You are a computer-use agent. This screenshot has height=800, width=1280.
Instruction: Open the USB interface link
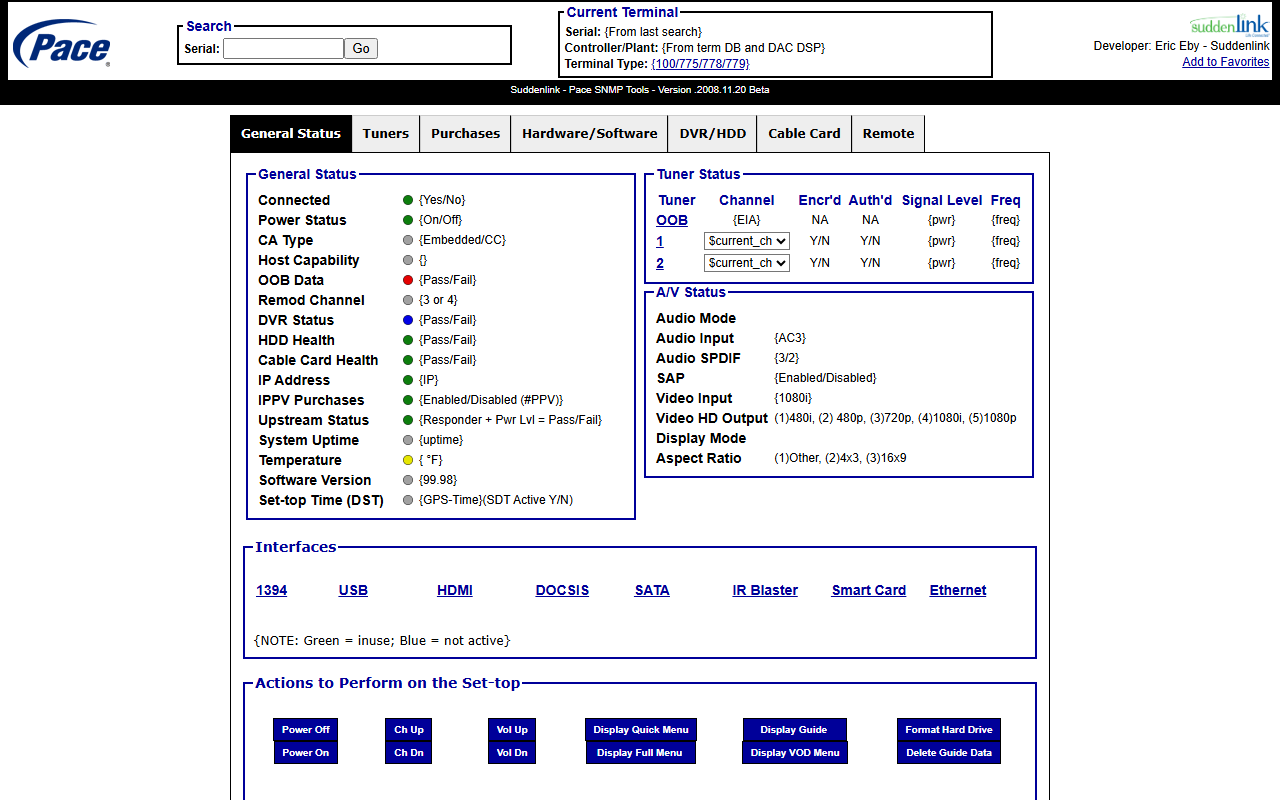[x=353, y=590]
